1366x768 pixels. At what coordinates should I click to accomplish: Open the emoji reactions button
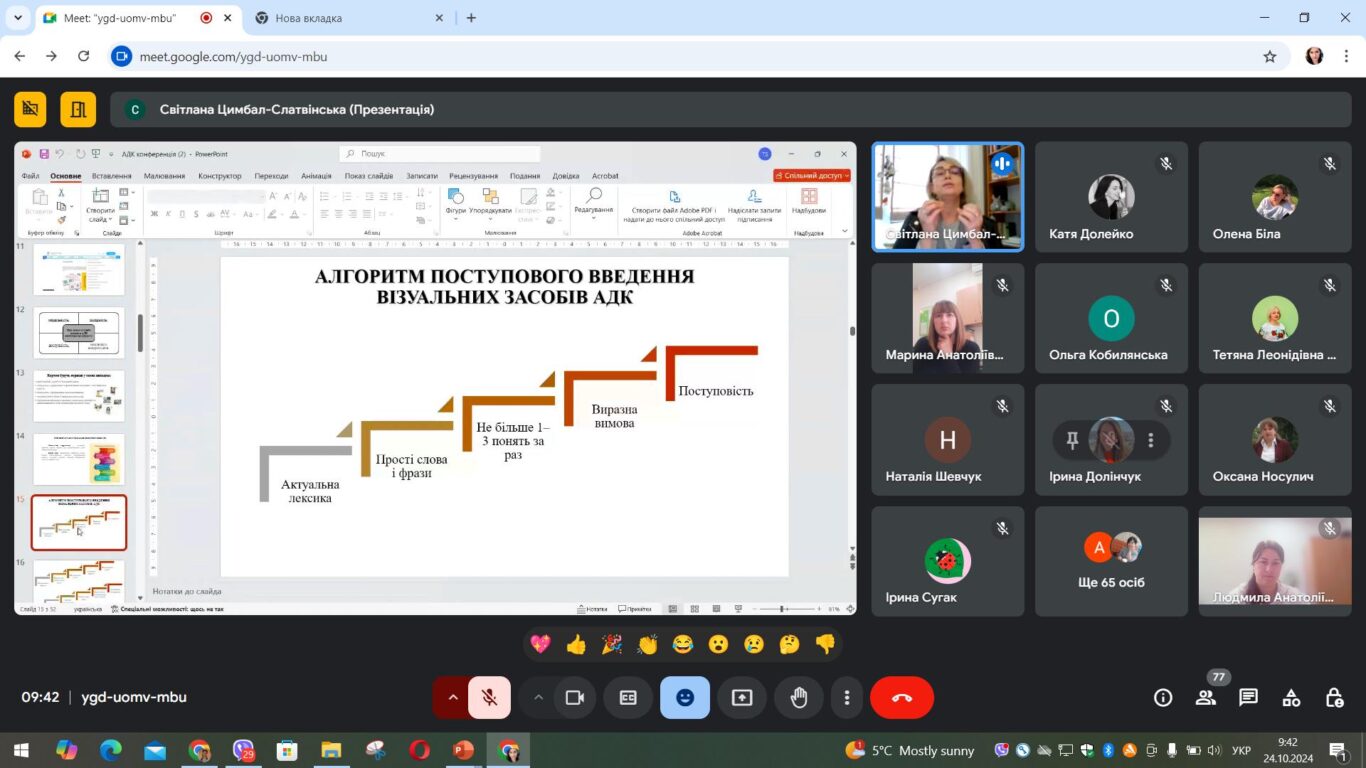(x=685, y=698)
